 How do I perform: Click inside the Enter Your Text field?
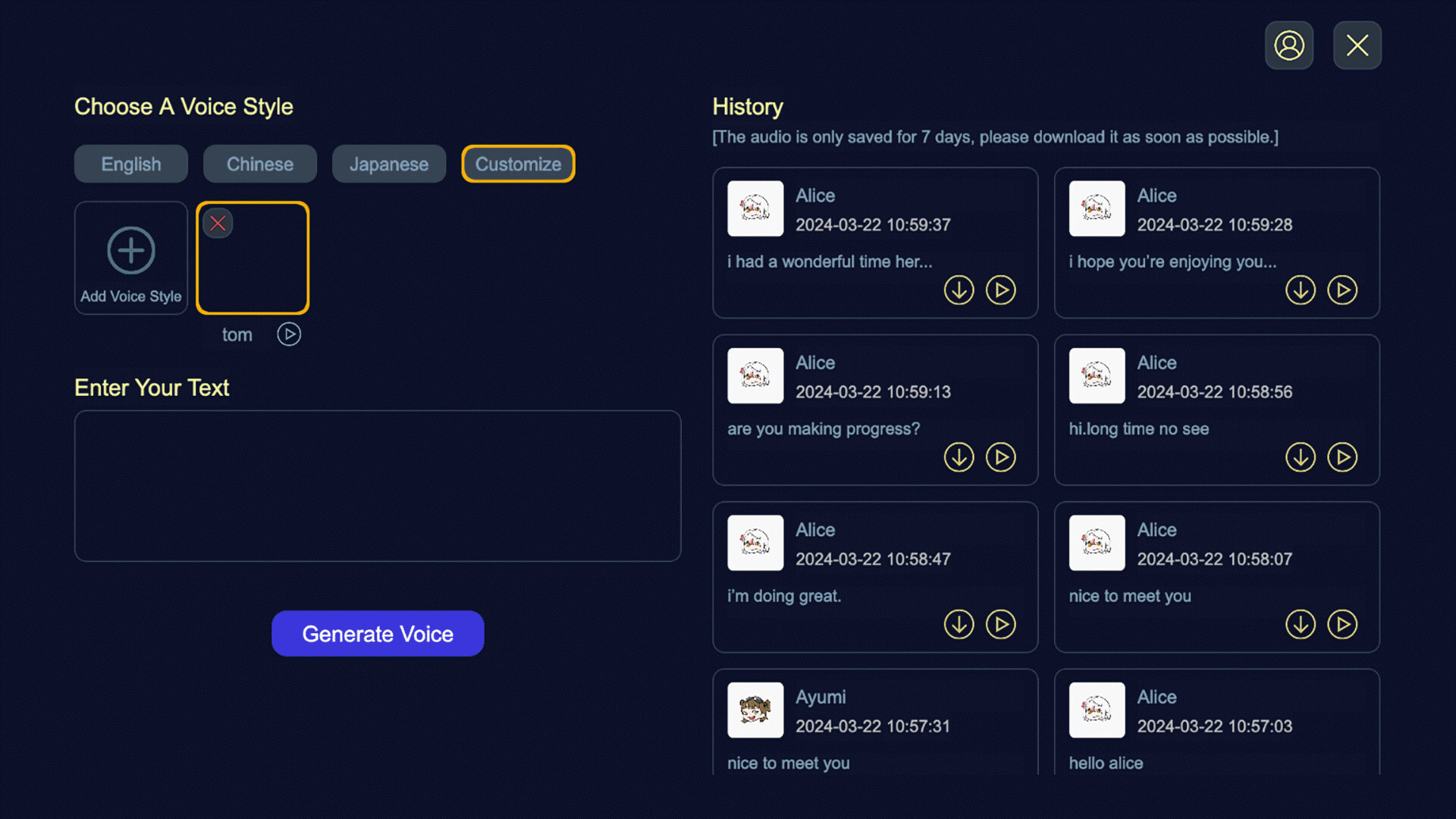[x=378, y=485]
